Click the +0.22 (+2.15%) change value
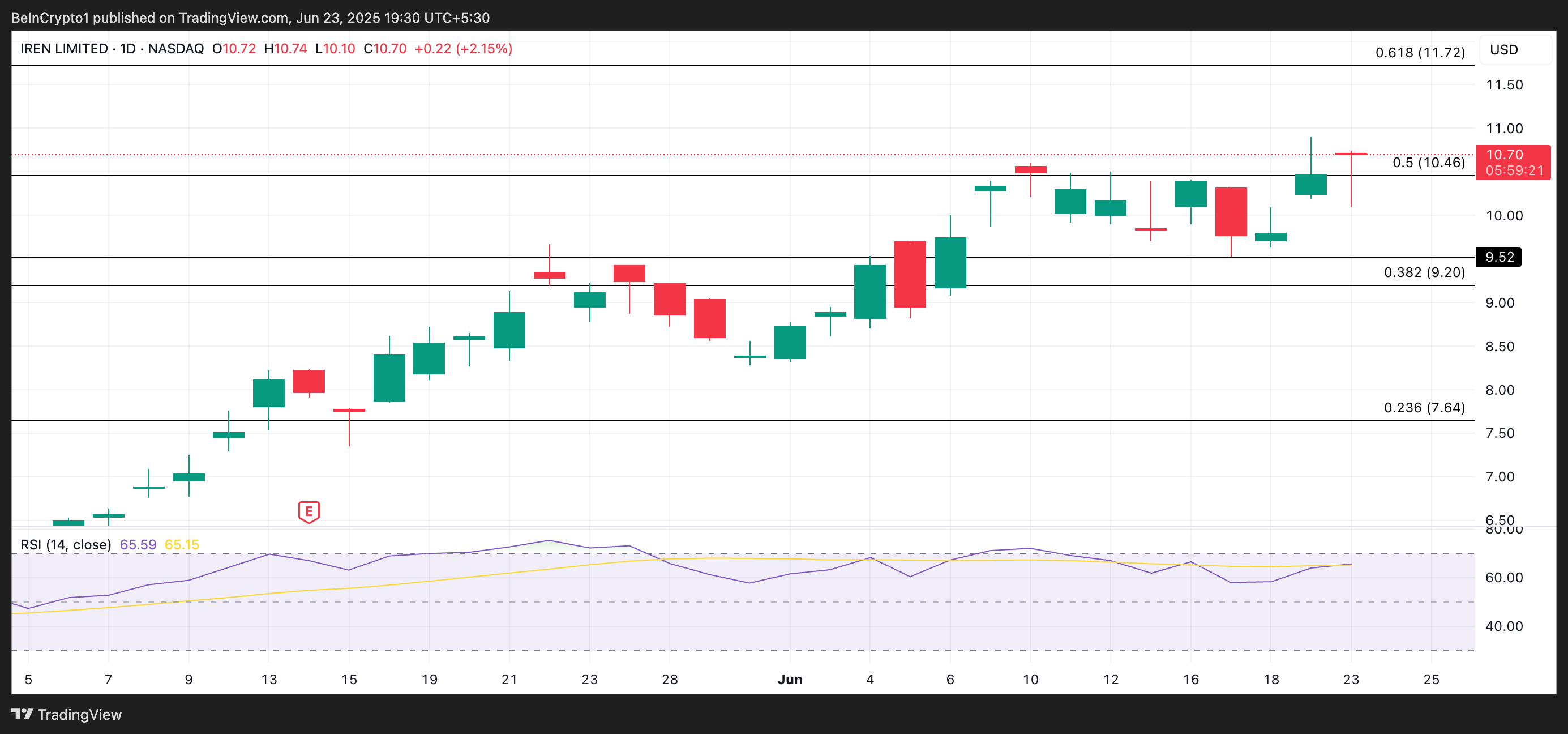The height and width of the screenshot is (734, 1568). 463,49
